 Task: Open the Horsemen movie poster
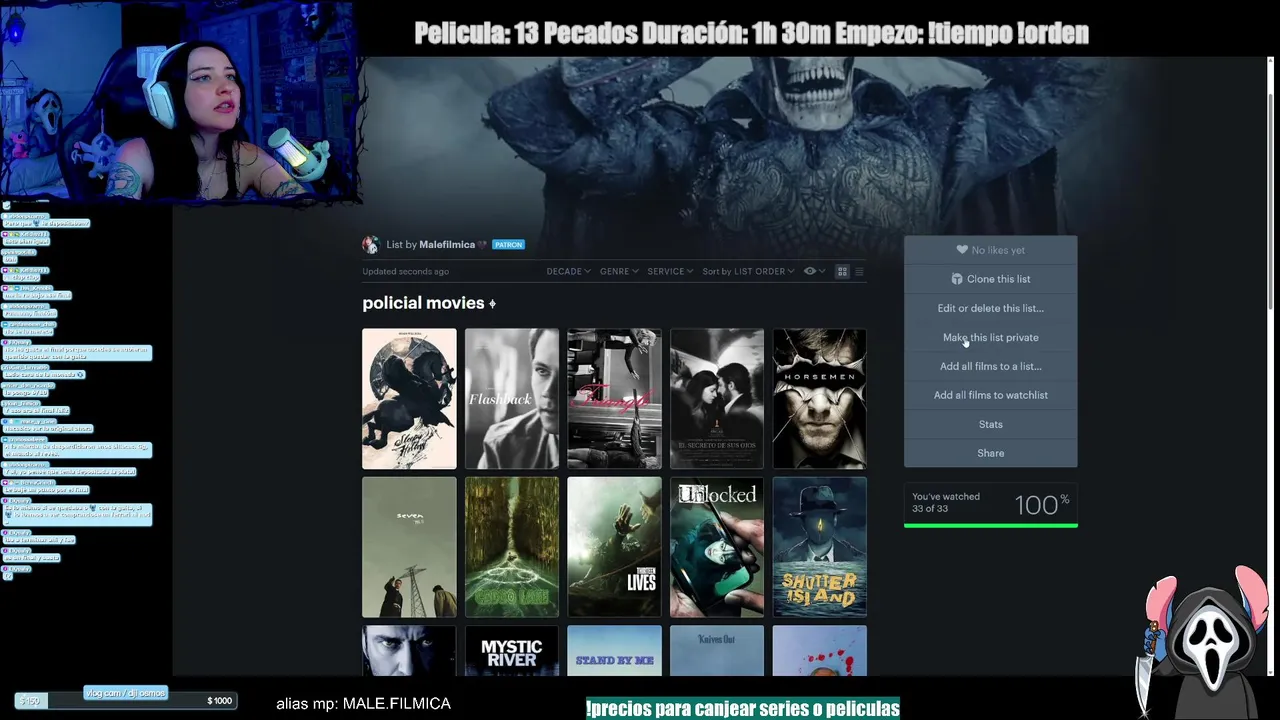coord(820,398)
